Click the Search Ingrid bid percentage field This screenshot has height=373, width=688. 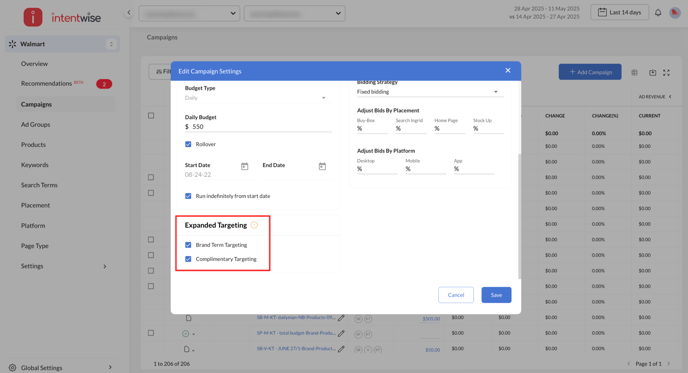pyautogui.click(x=411, y=129)
